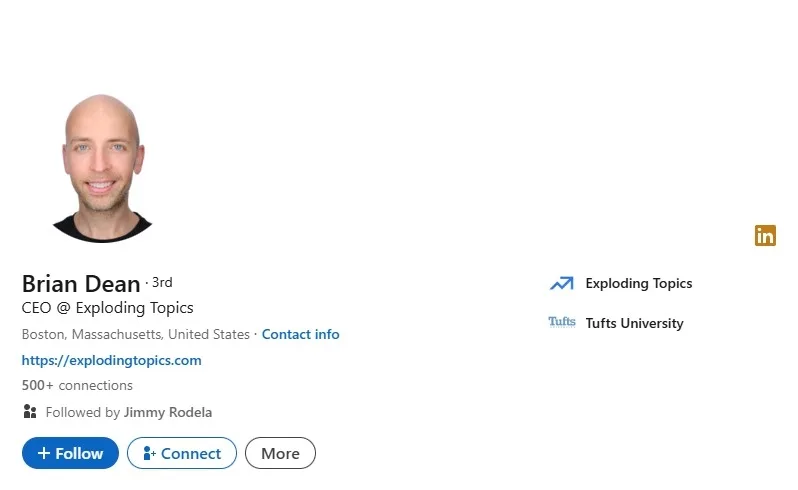Click the Exploding Topics arrow logo icon
This screenshot has height=490, width=798.
click(561, 284)
